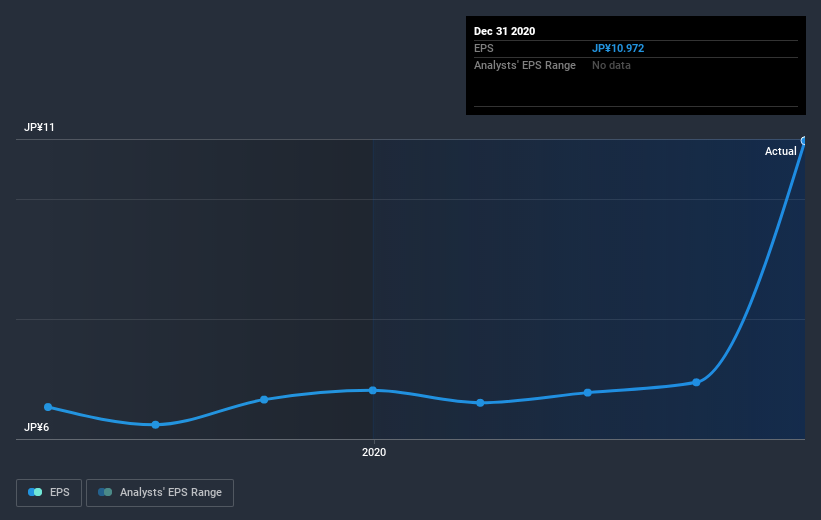The height and width of the screenshot is (520, 821).
Task: Toggle the EPS legend series
Action: [49, 492]
